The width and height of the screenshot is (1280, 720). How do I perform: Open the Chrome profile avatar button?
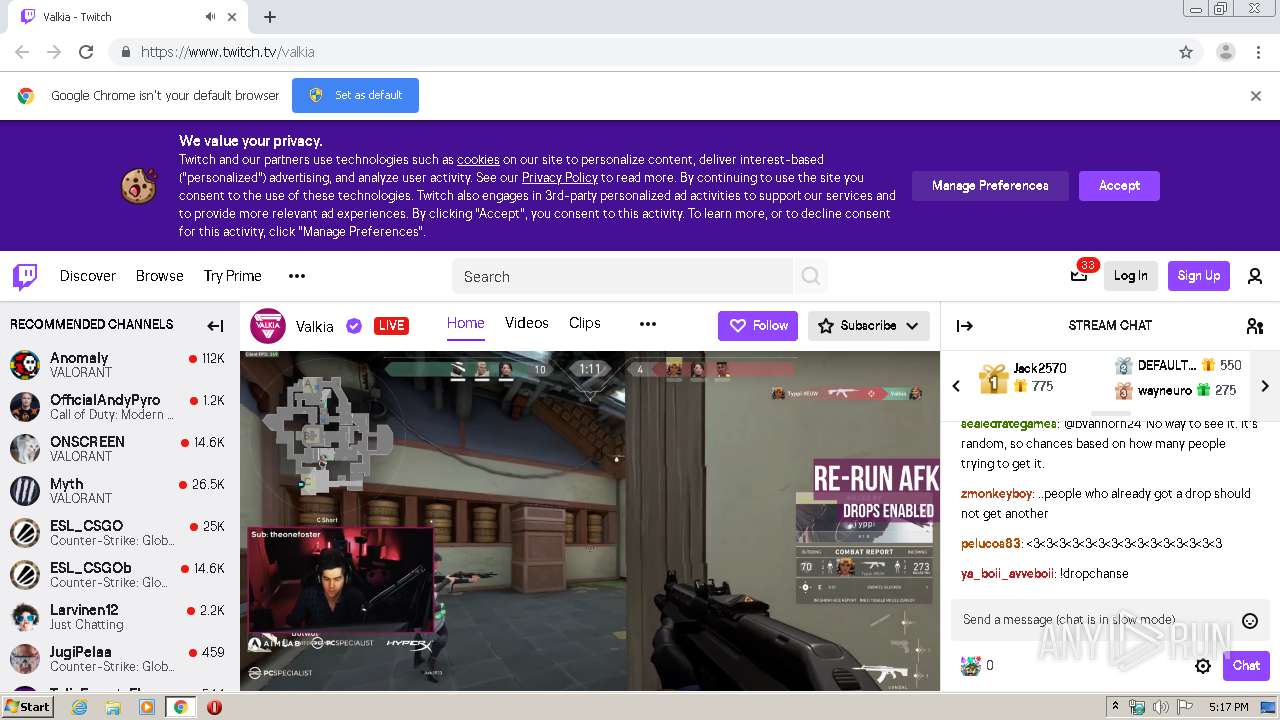(1225, 52)
